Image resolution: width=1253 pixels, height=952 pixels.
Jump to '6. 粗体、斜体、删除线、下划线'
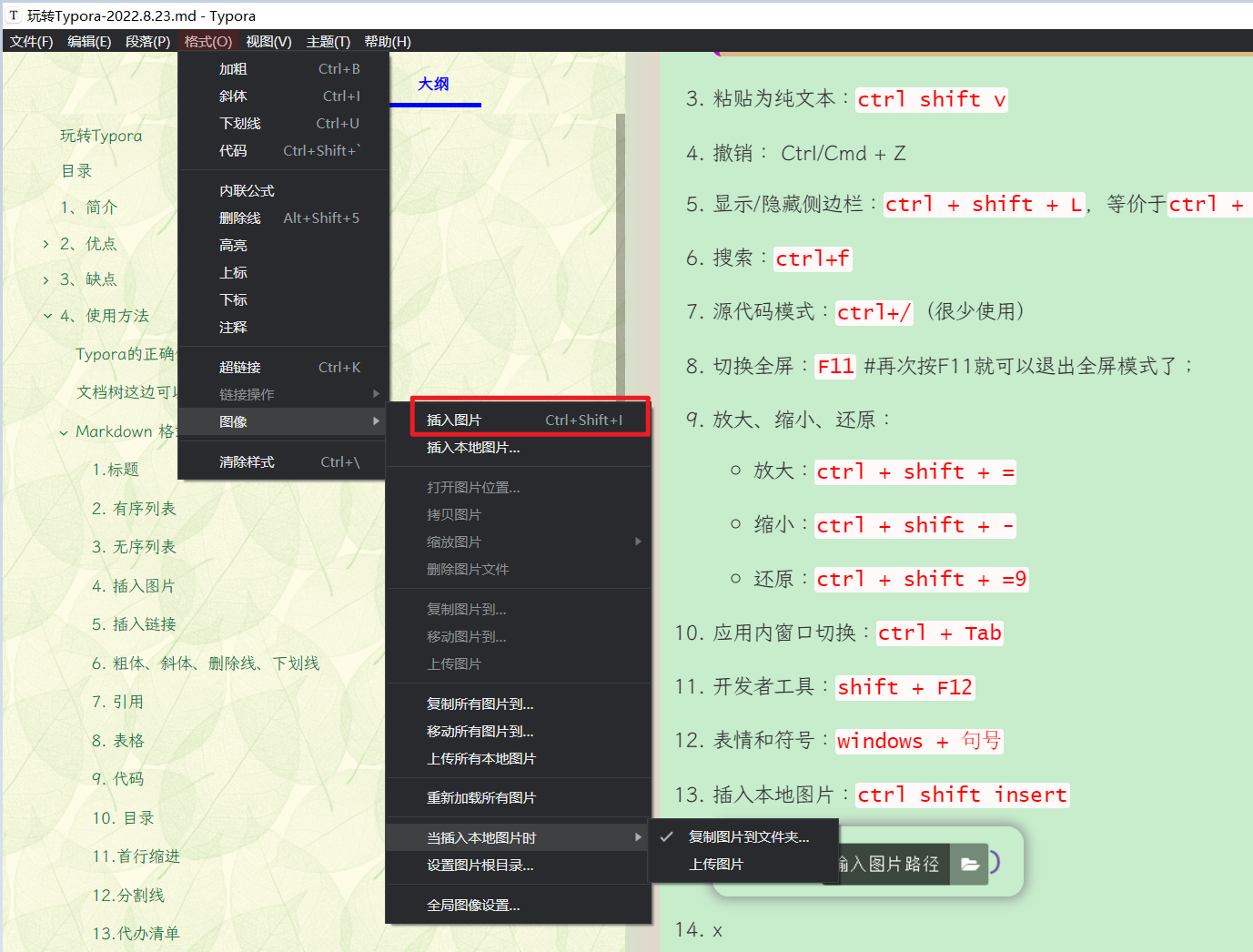point(206,663)
